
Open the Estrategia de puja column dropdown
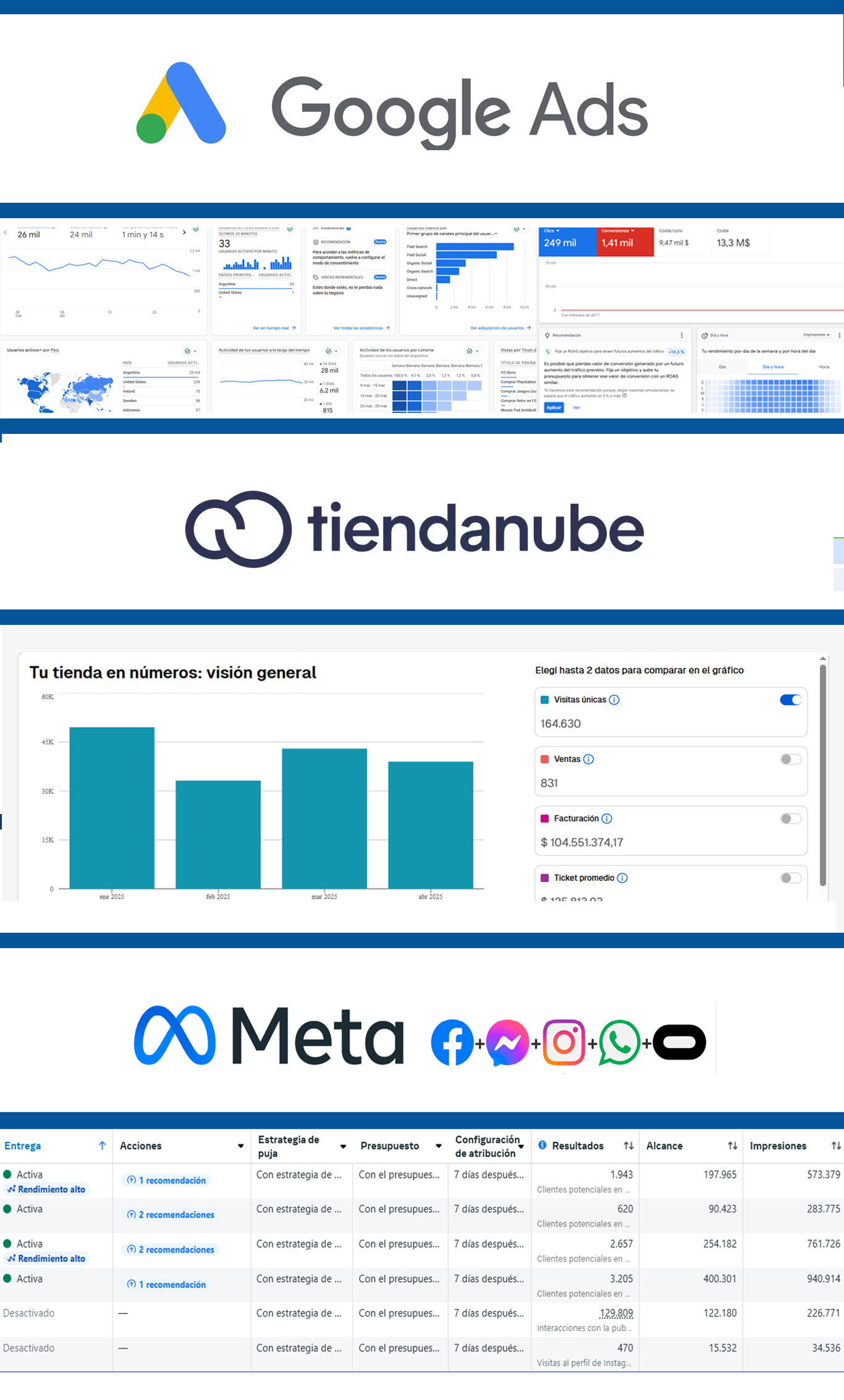343,1147
